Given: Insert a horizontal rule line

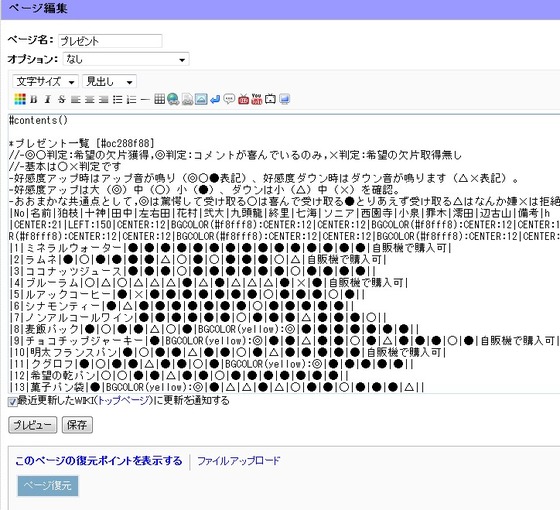Looking at the screenshot, I should pos(145,99).
